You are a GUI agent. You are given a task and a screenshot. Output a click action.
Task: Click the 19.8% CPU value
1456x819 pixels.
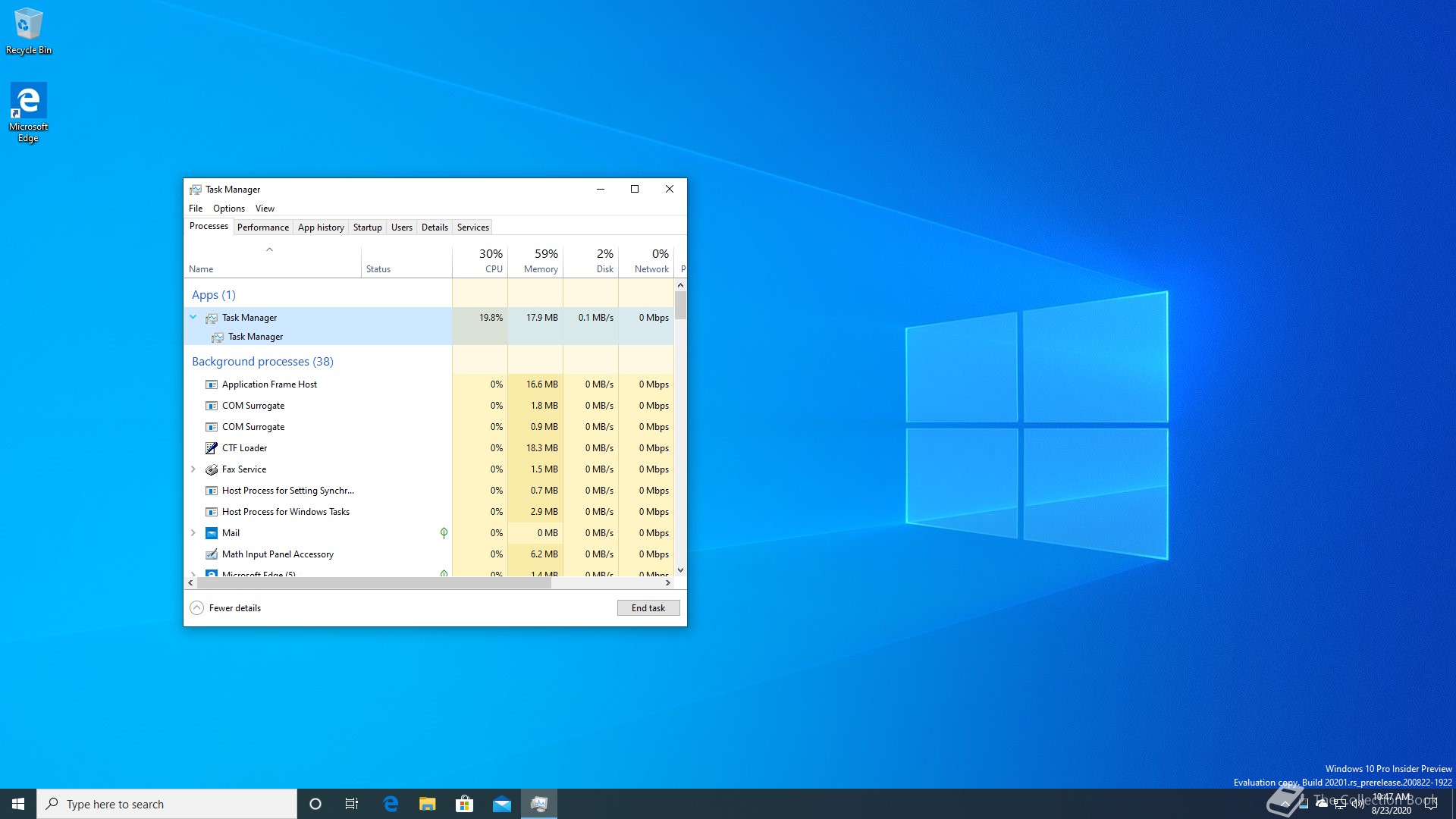(491, 318)
